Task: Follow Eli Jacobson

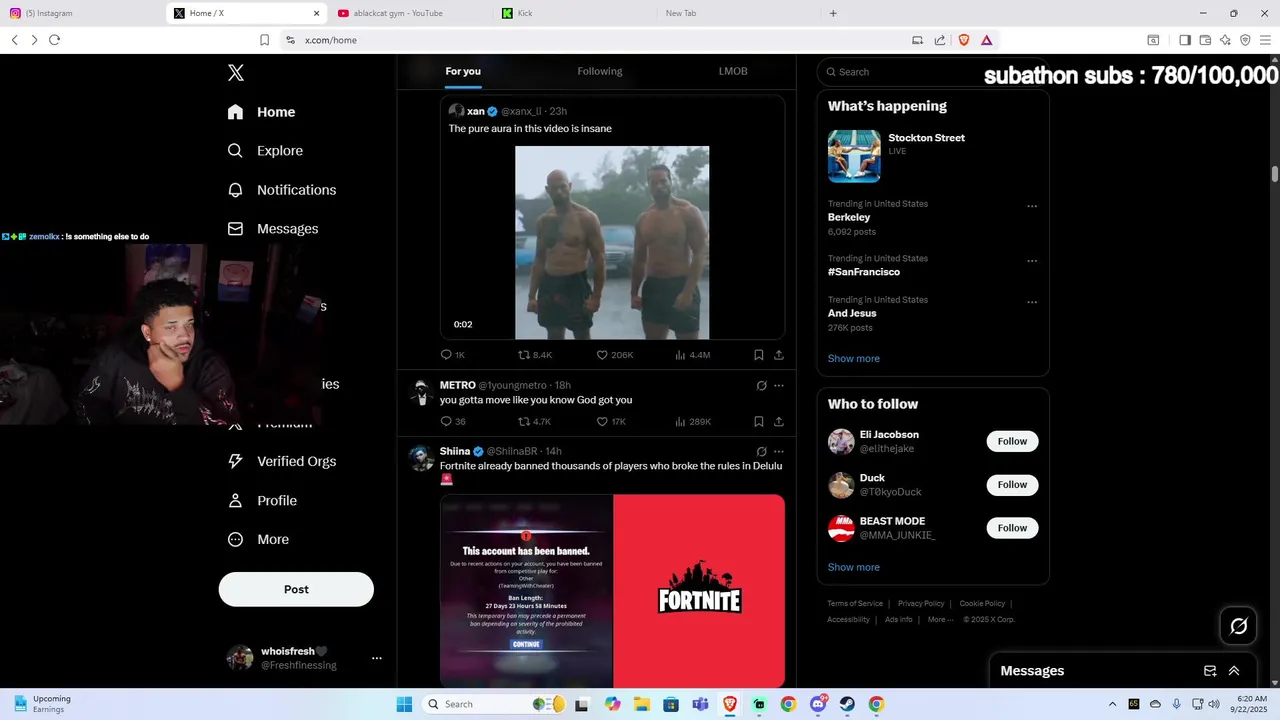Action: click(x=1012, y=441)
